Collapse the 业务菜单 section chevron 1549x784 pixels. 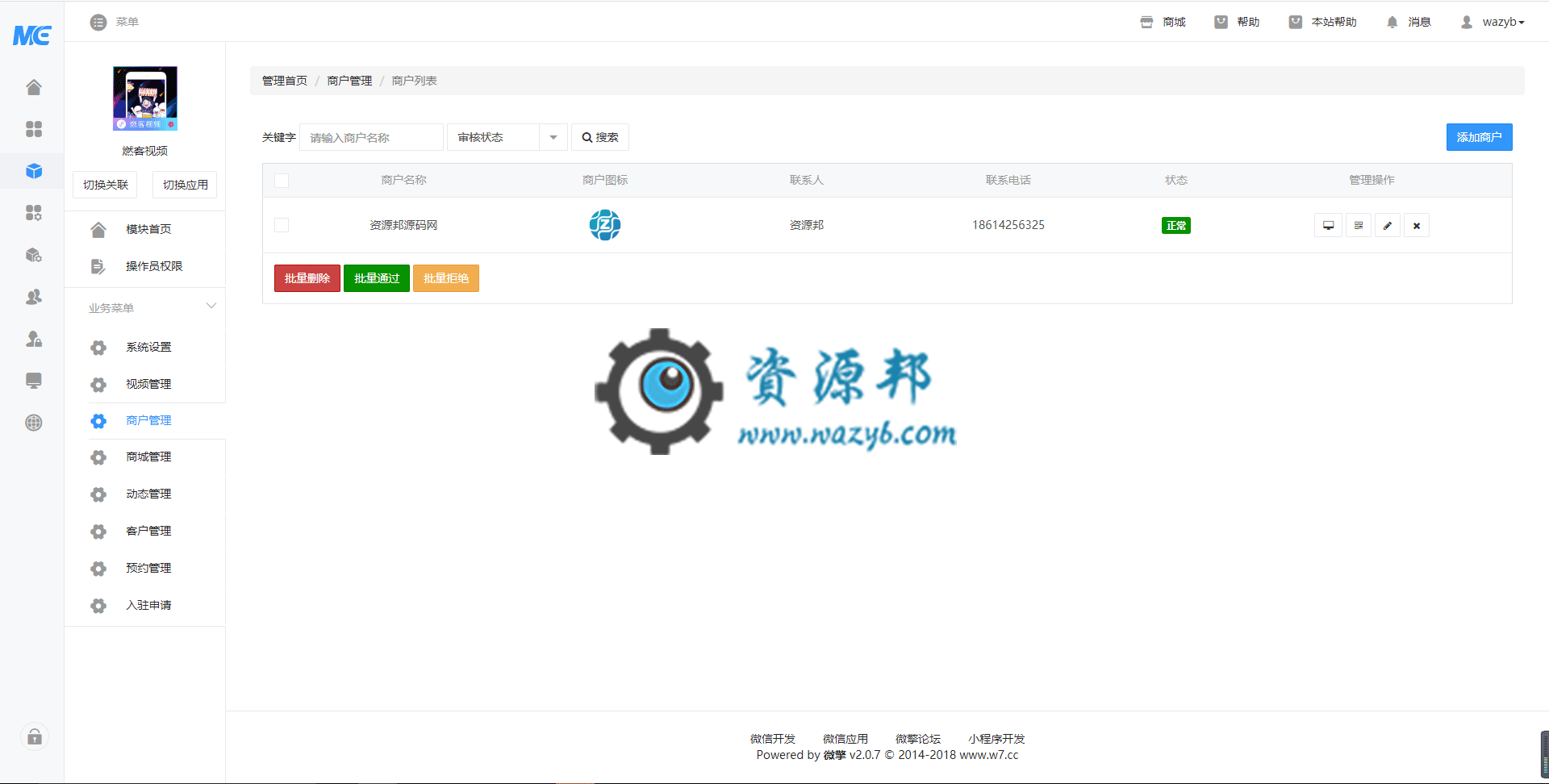(x=211, y=307)
